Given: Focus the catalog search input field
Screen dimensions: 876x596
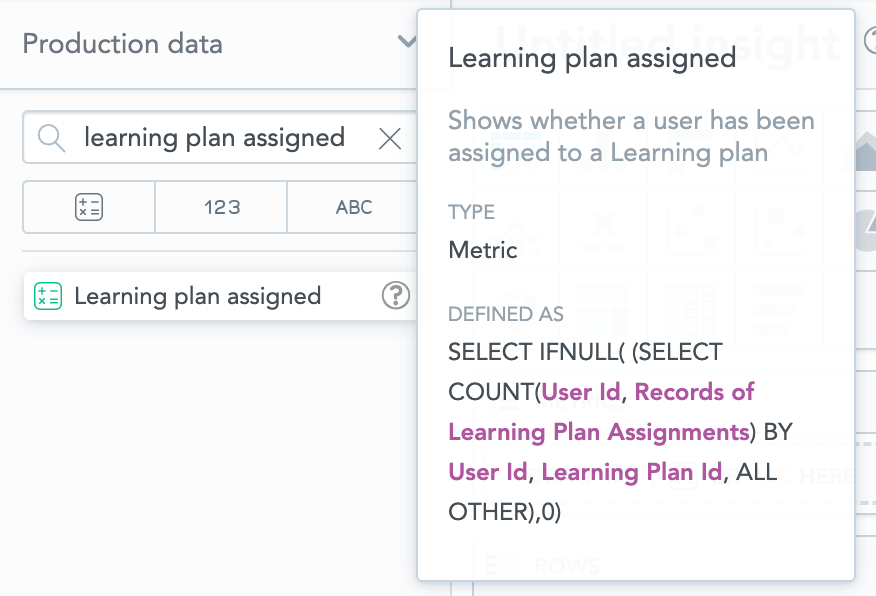Looking at the screenshot, I should click(214, 138).
